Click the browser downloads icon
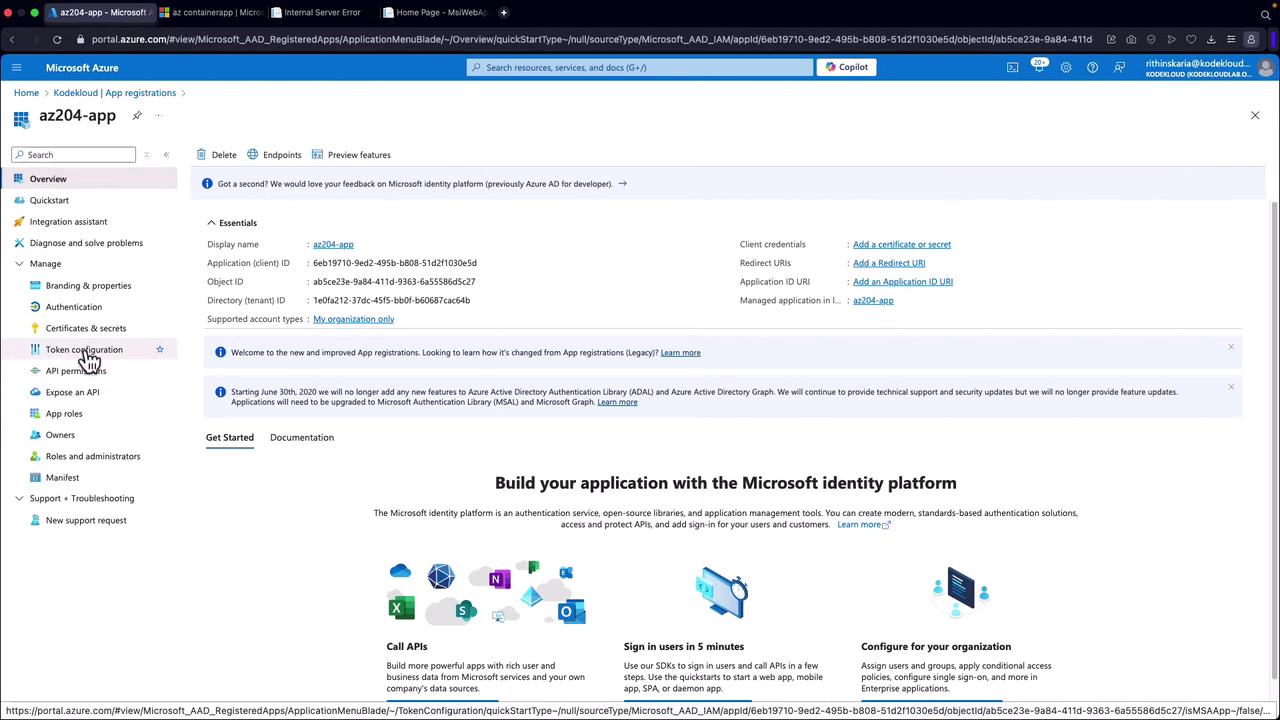1280x720 pixels. 1211,39
